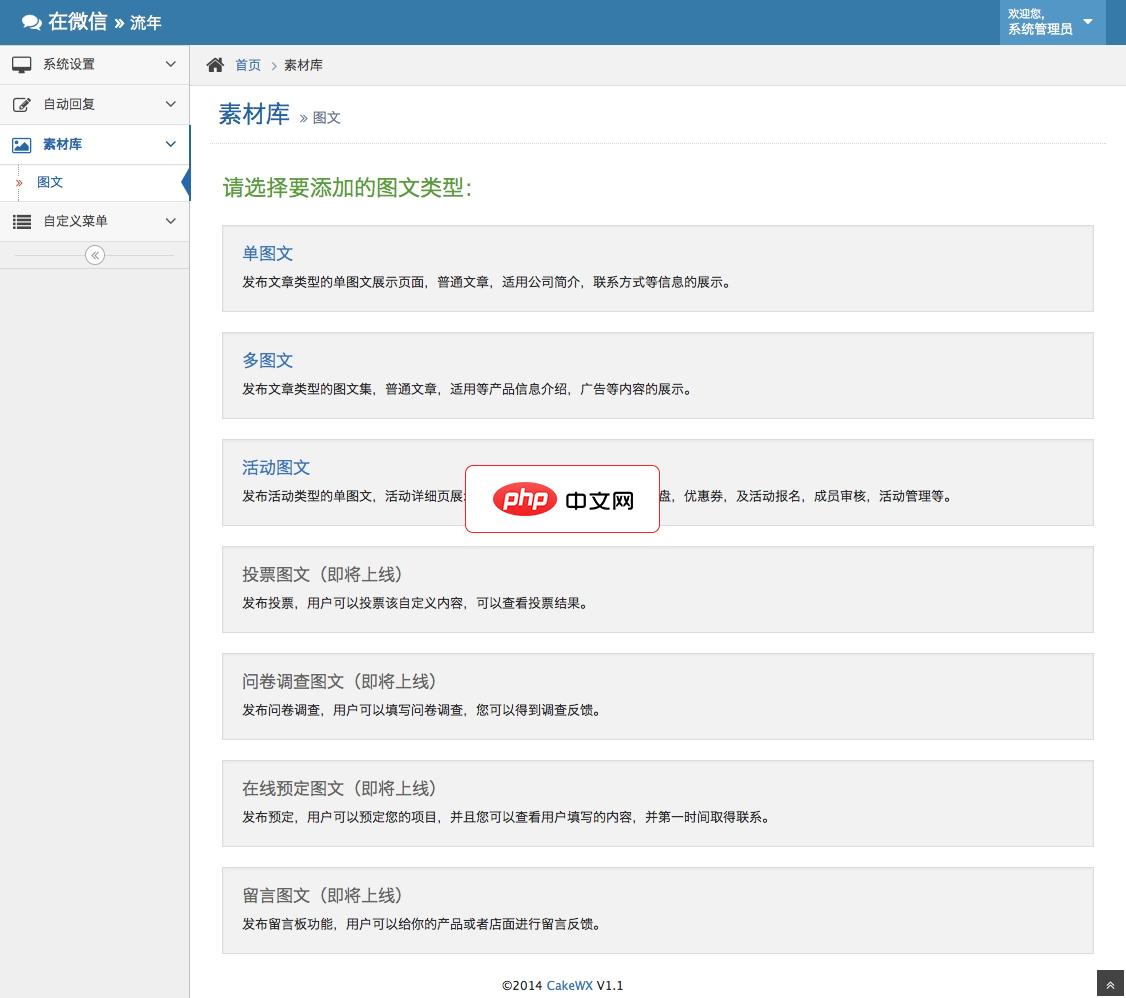Click the chat bubble logo in the header
Screen dimensions: 1126x998
point(31,21)
